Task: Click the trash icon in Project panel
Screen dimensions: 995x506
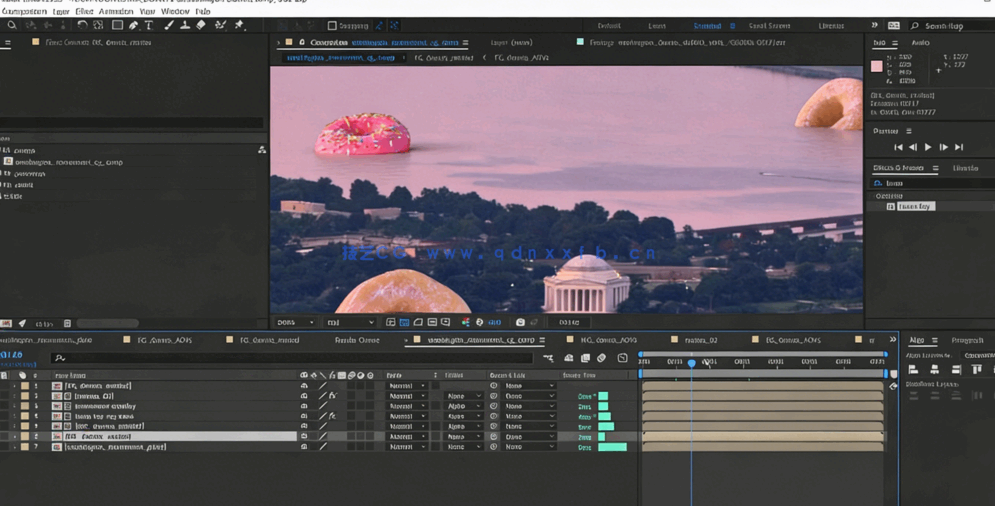Action: coord(67,324)
